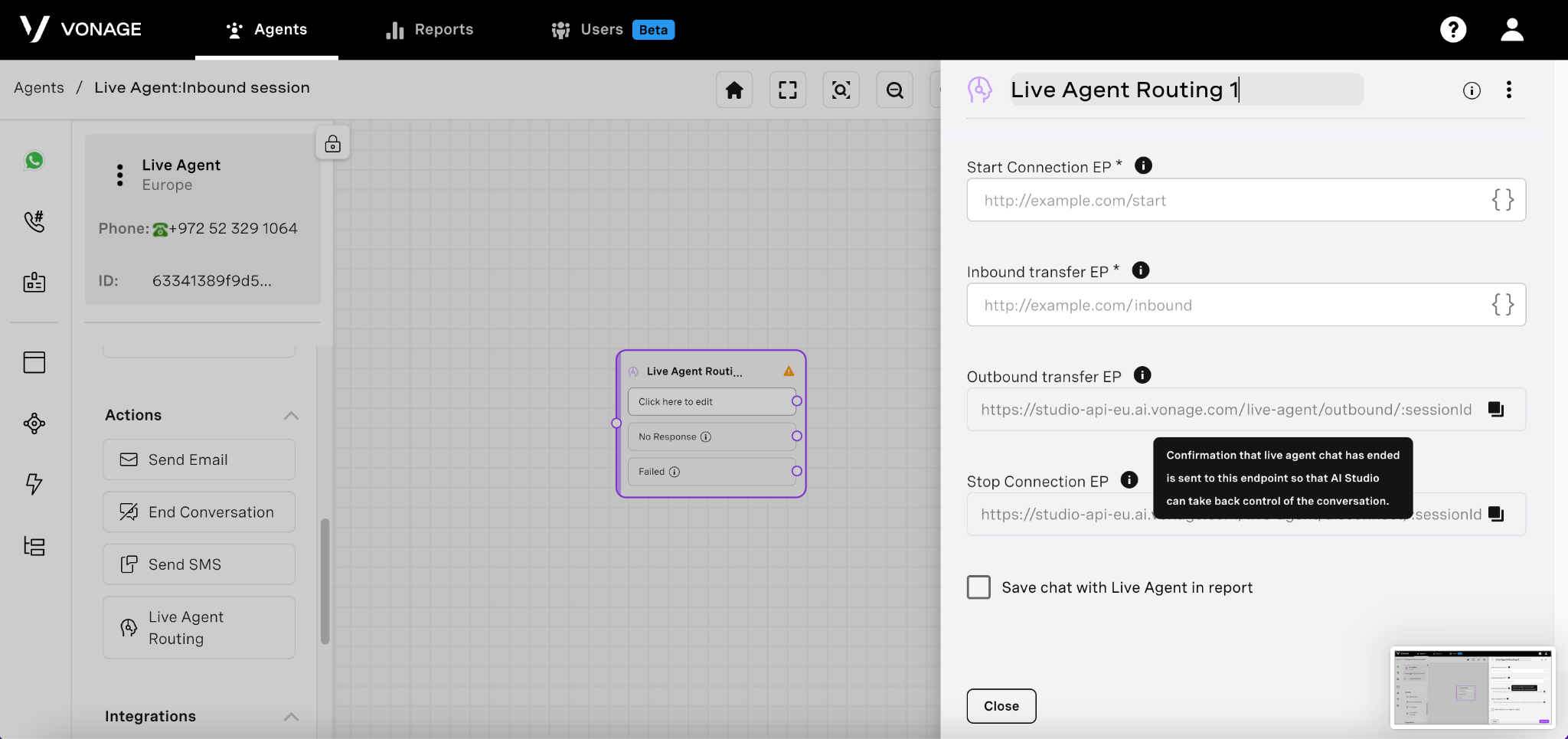Open the Reports tab
The width and height of the screenshot is (1568, 739).
pos(430,30)
